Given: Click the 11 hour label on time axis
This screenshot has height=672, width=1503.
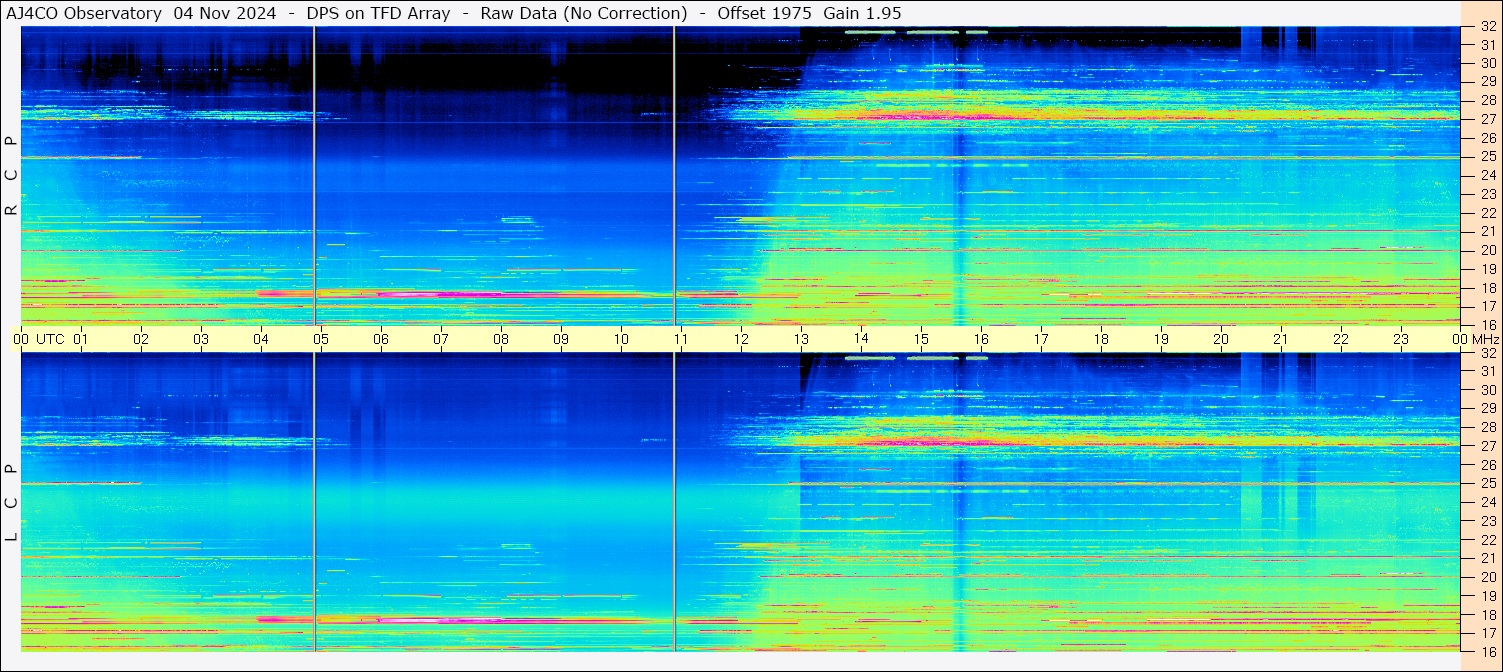Looking at the screenshot, I should click(x=680, y=339).
